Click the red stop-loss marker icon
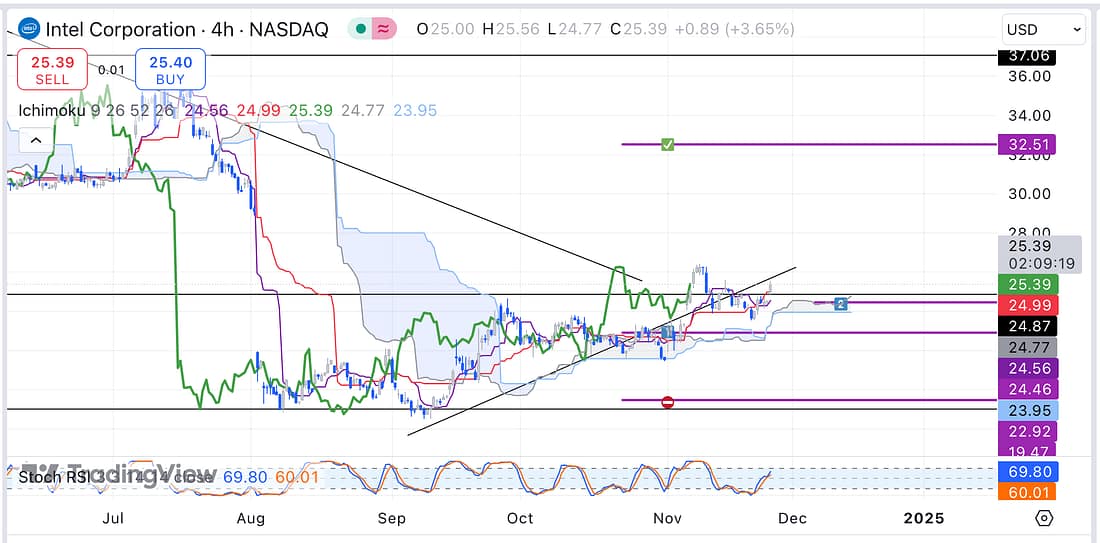1100x543 pixels. point(668,402)
